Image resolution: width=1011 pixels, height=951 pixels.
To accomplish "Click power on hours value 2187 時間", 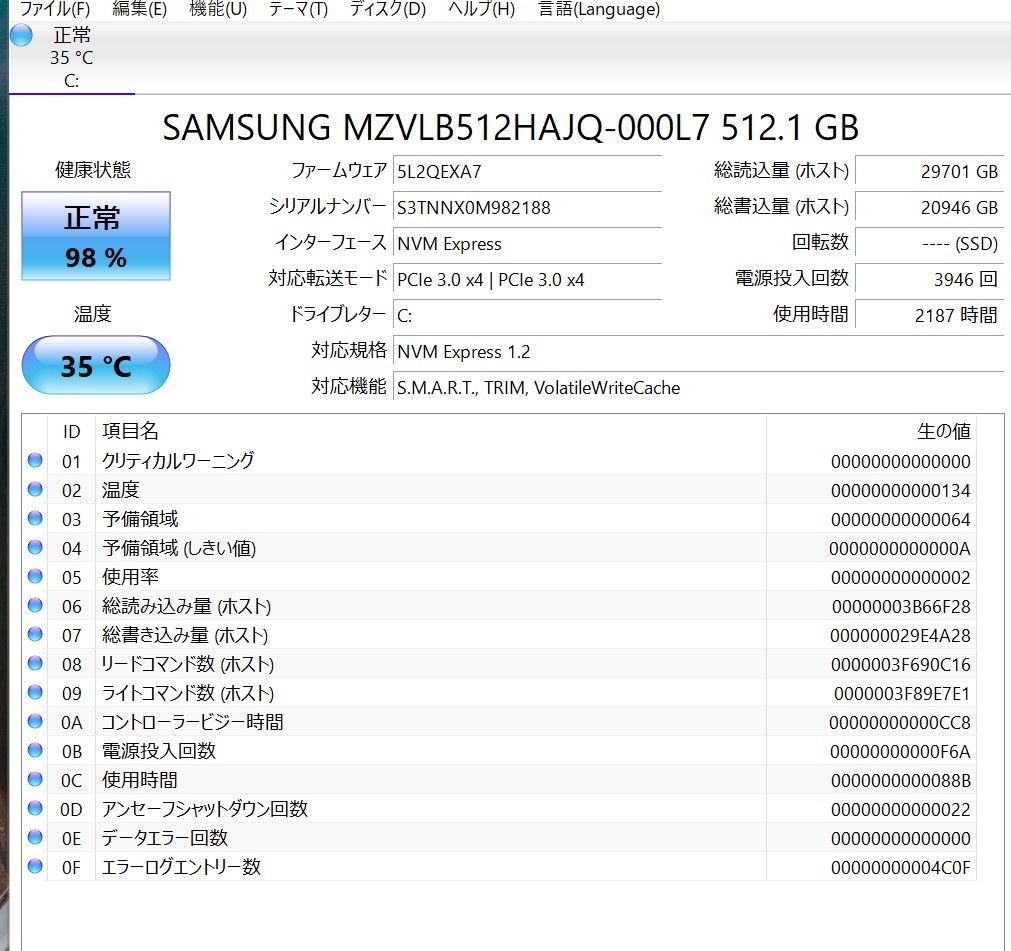I will point(929,315).
